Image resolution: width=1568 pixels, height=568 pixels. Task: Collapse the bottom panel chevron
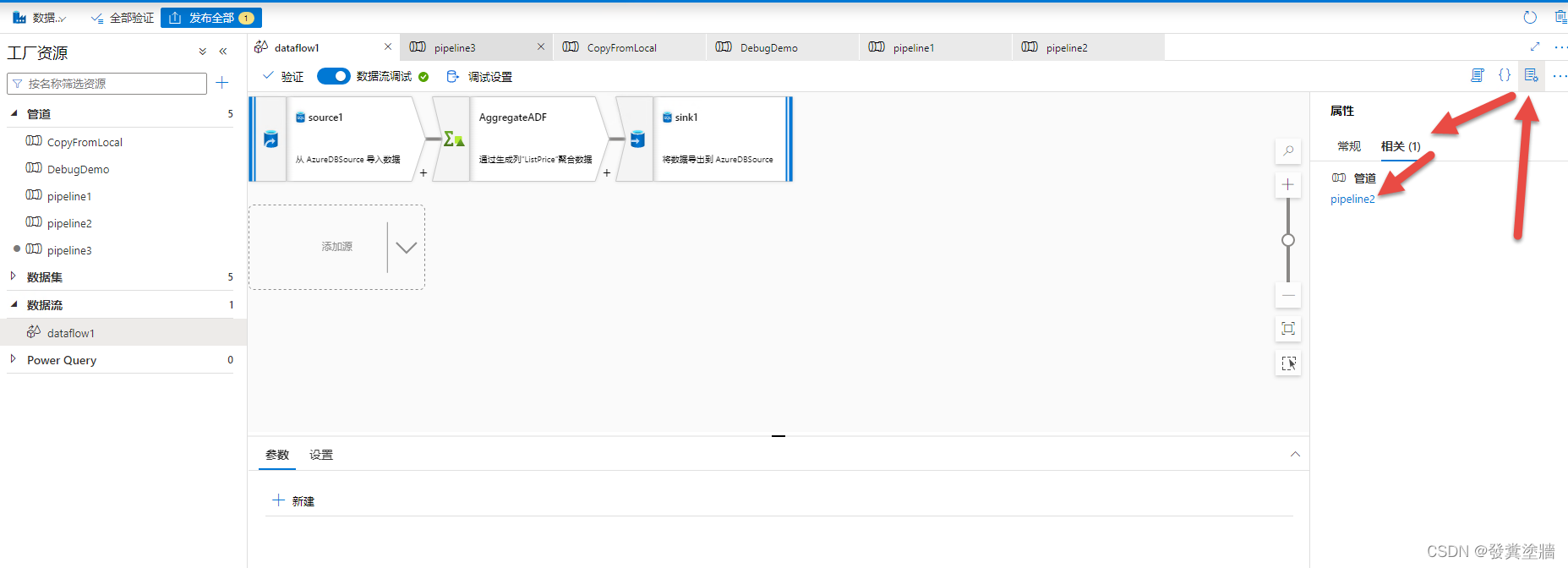pos(1295,455)
